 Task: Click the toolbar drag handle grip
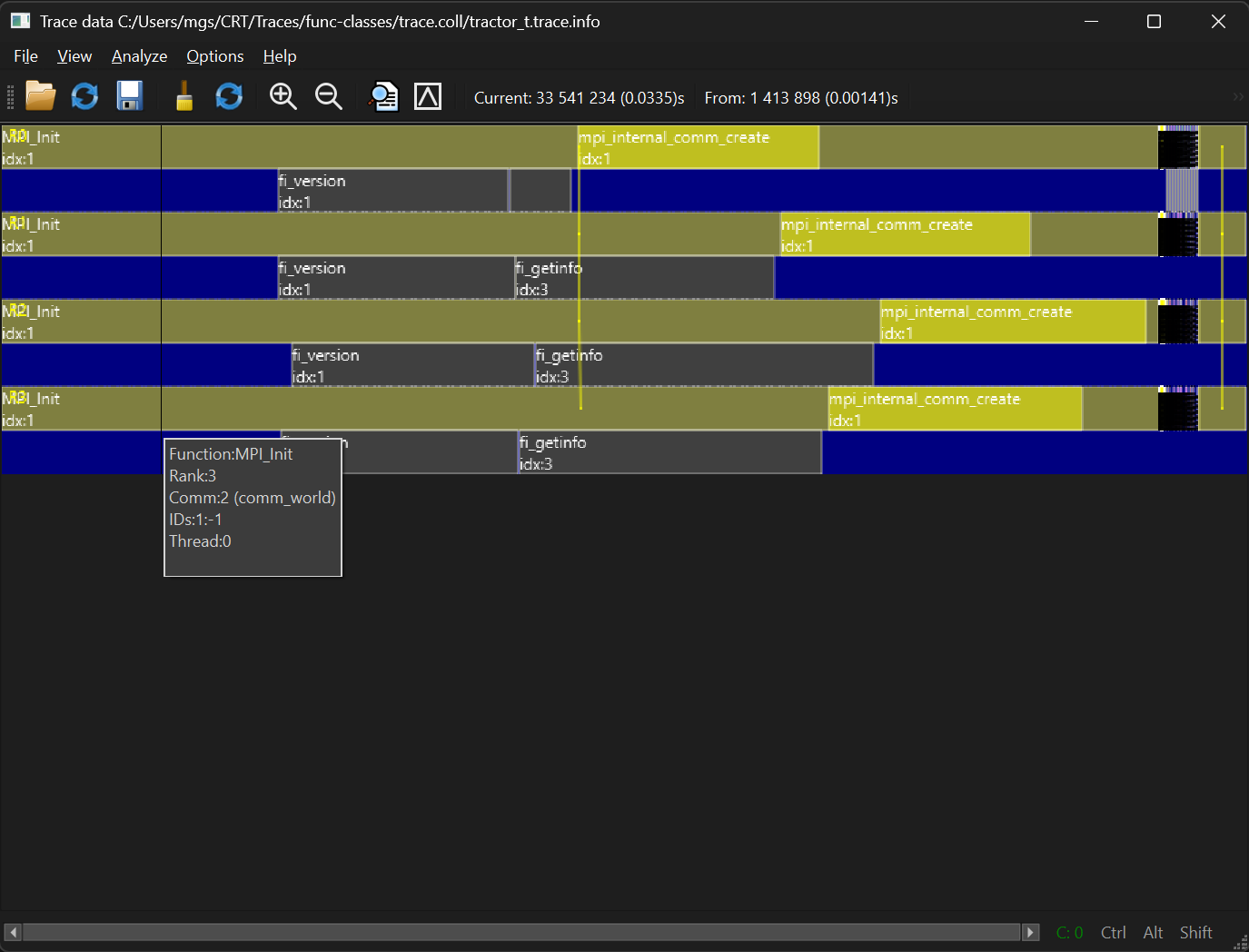(x=10, y=96)
